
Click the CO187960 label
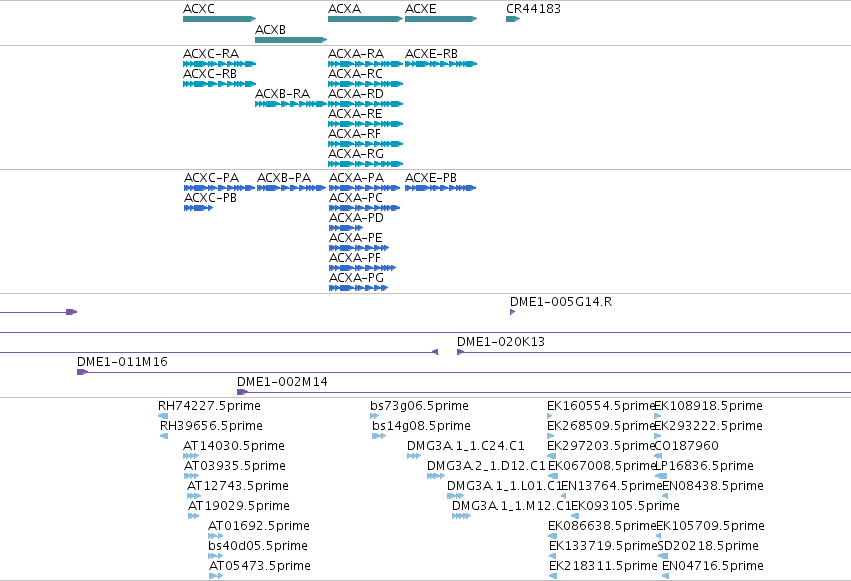tap(687, 446)
